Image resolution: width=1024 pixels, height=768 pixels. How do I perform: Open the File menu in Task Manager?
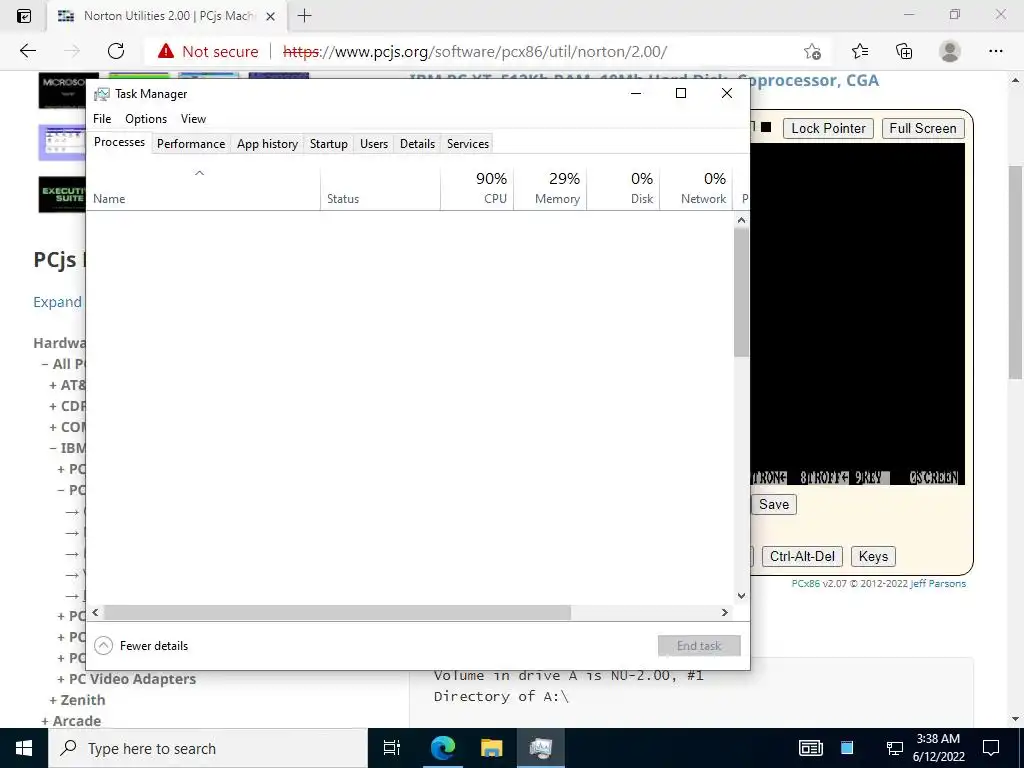(x=102, y=119)
